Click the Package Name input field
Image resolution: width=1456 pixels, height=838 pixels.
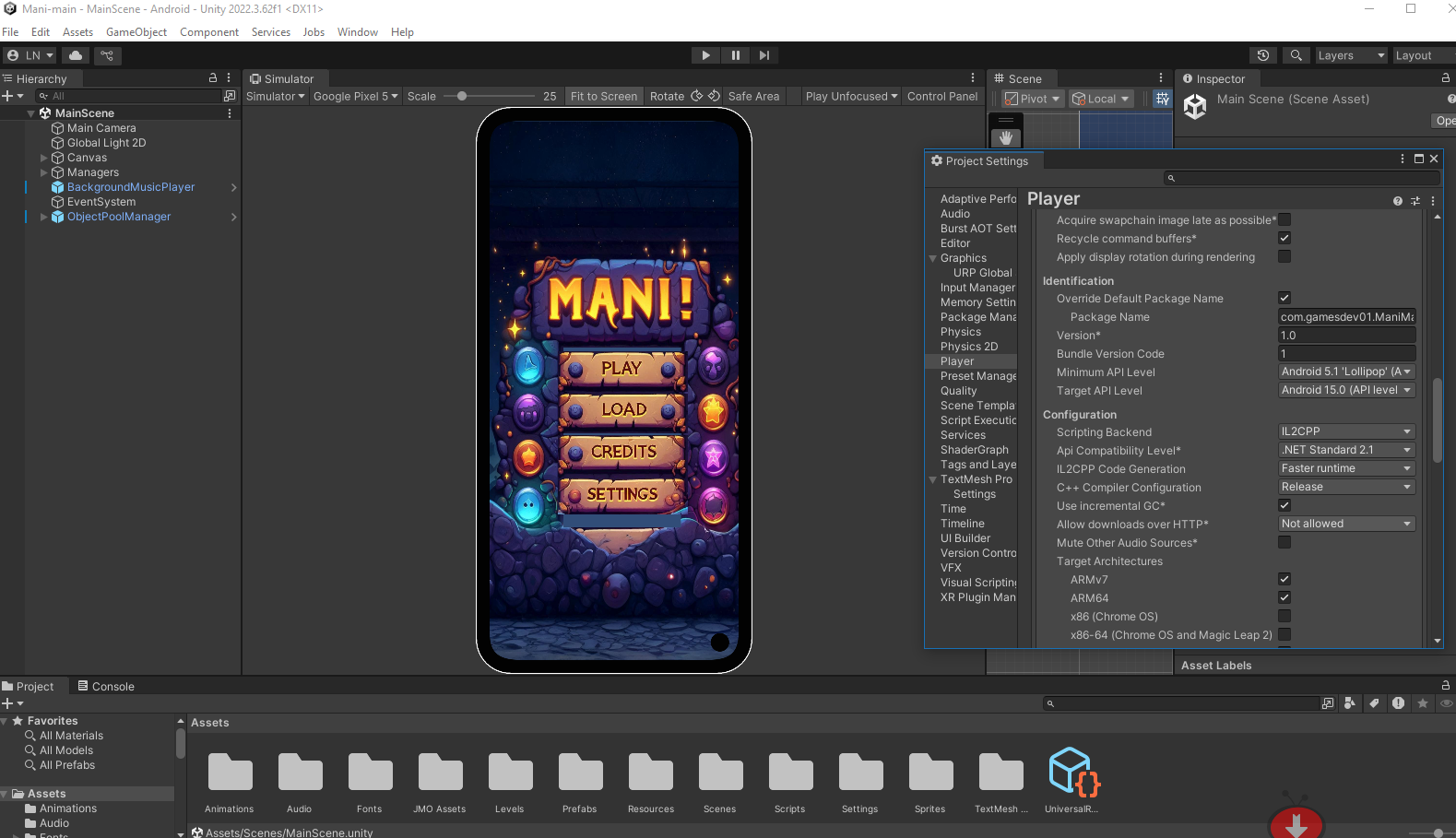(x=1346, y=316)
